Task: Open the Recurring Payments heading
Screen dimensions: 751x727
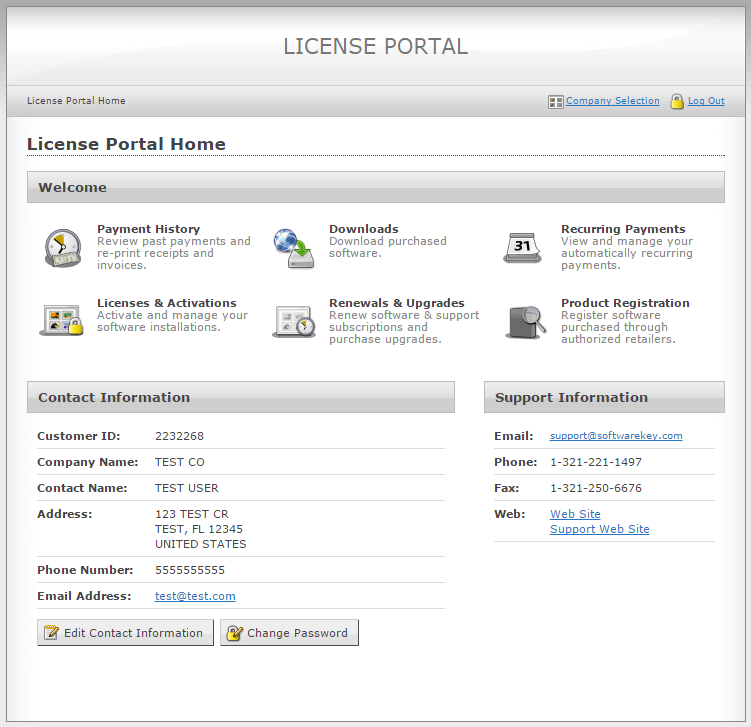Action: coord(623,229)
